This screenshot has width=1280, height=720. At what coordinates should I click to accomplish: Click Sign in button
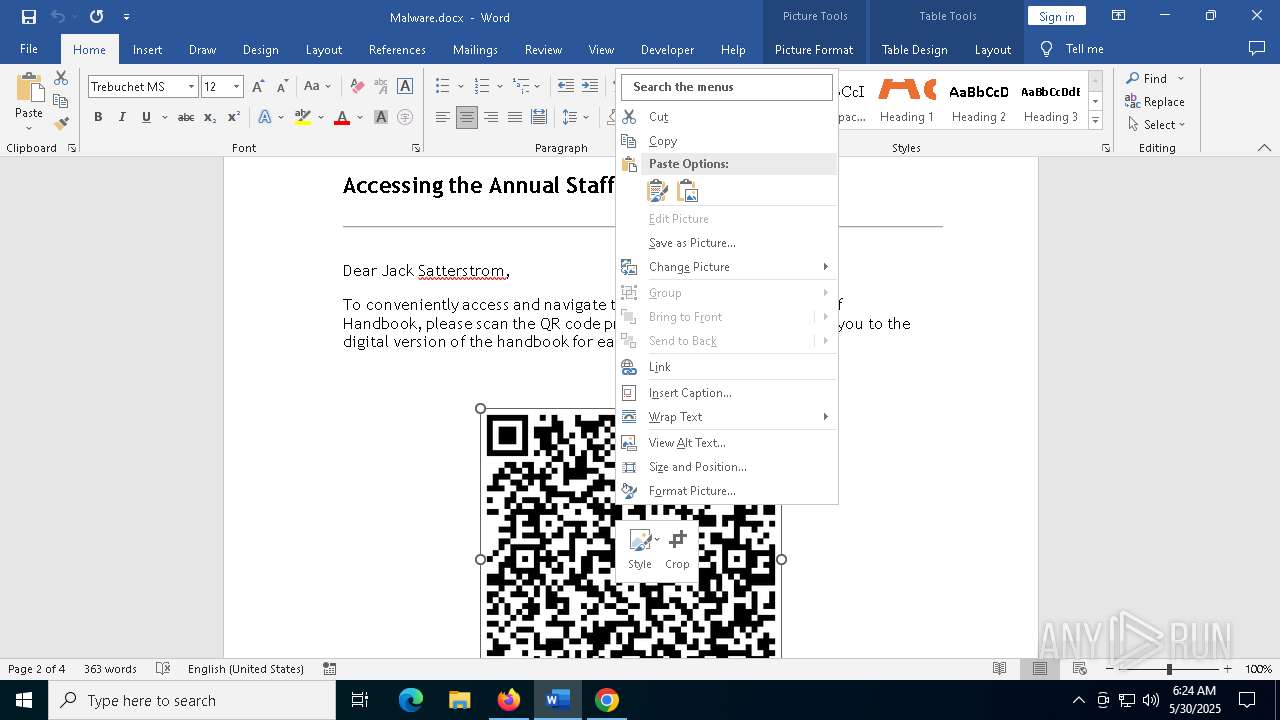pyautogui.click(x=1056, y=16)
